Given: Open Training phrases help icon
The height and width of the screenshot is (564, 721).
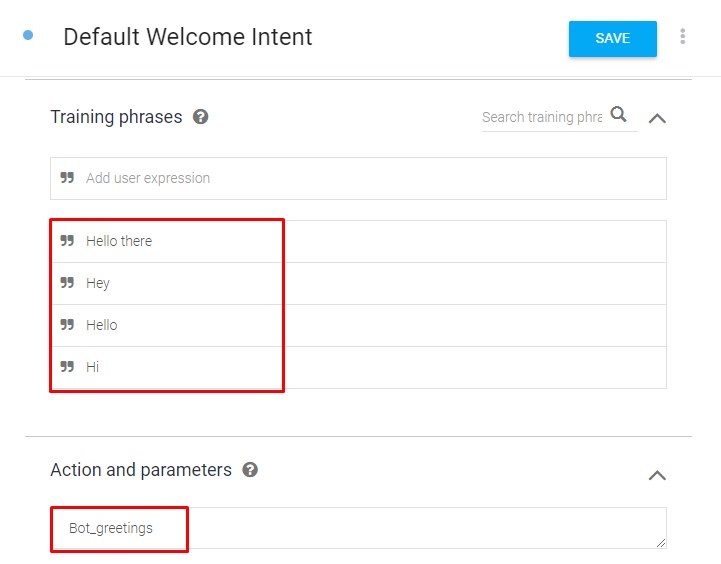Looking at the screenshot, I should click(201, 117).
